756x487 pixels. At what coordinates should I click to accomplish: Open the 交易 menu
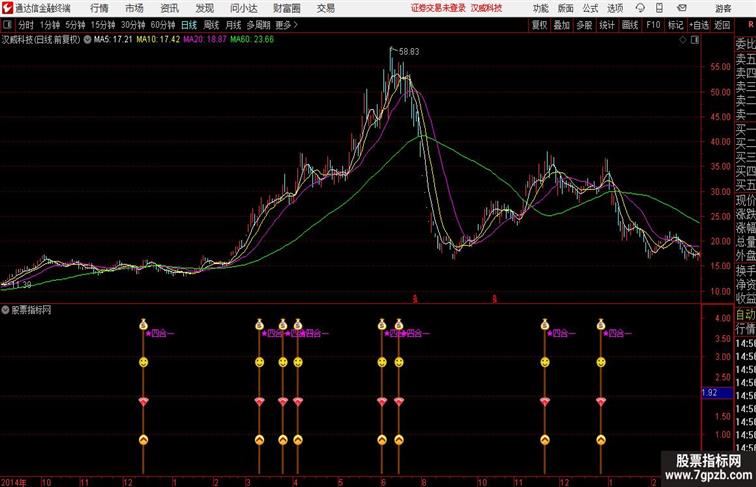(326, 8)
